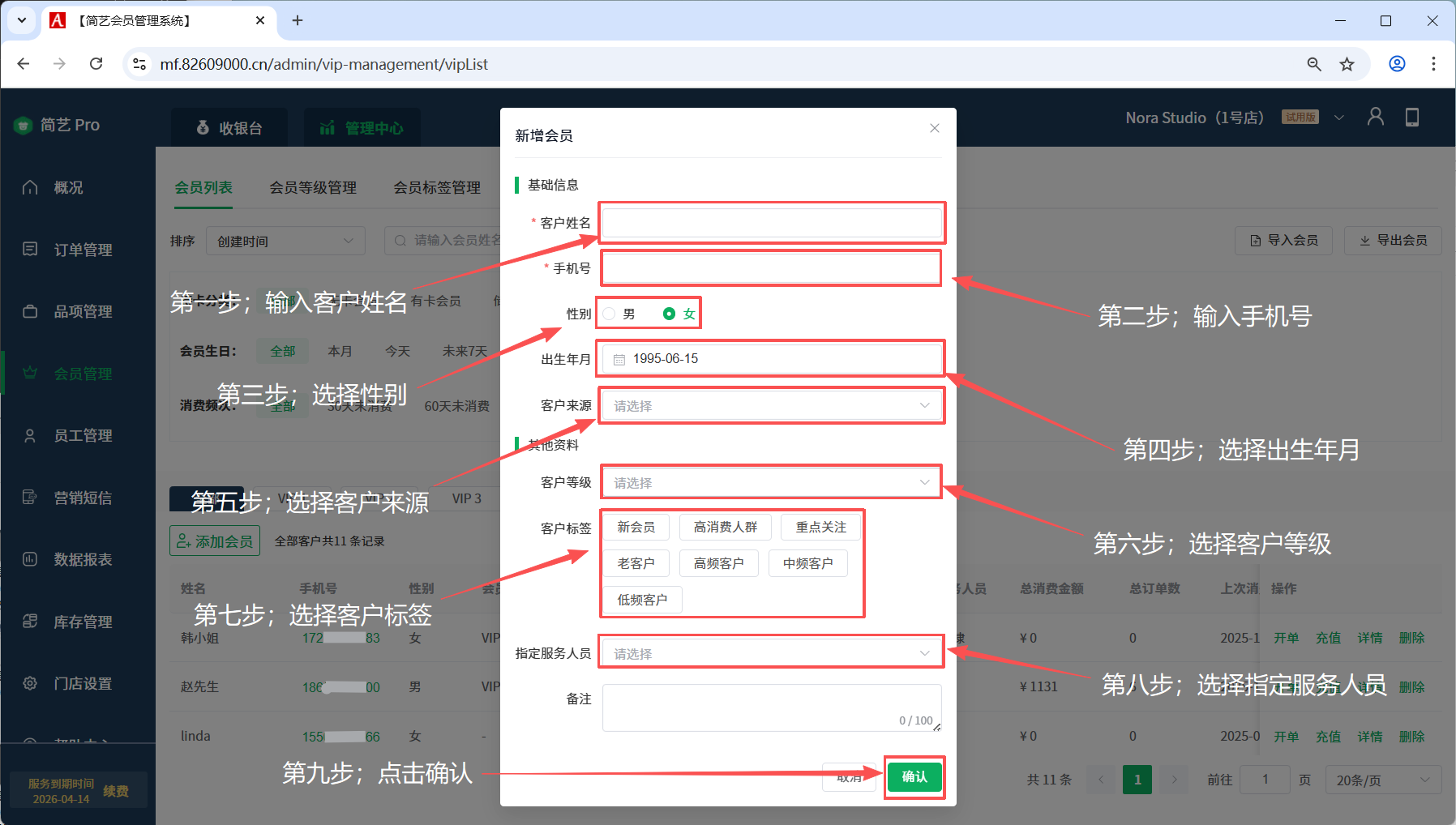Viewport: 1456px width, 825px height.
Task: Bookmark this page with the star icon
Action: click(1347, 65)
